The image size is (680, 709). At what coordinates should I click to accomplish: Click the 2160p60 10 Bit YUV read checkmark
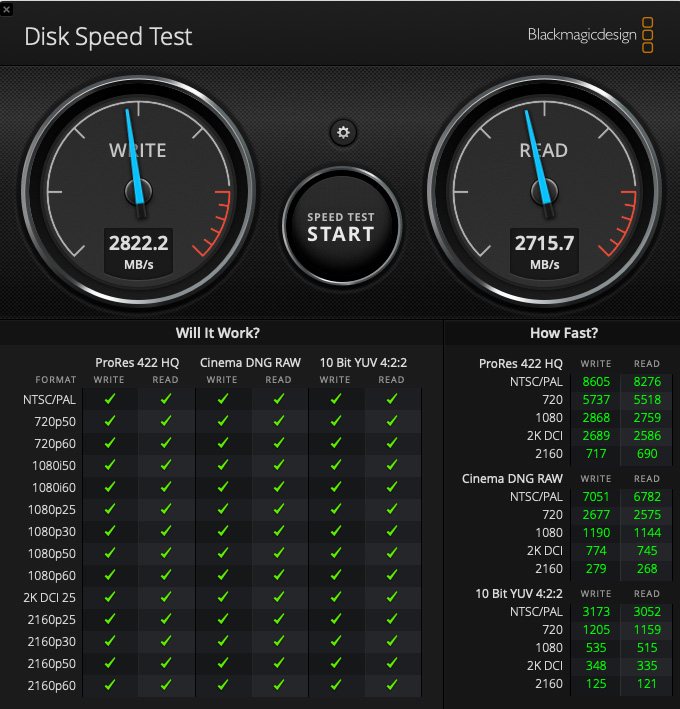click(392, 685)
